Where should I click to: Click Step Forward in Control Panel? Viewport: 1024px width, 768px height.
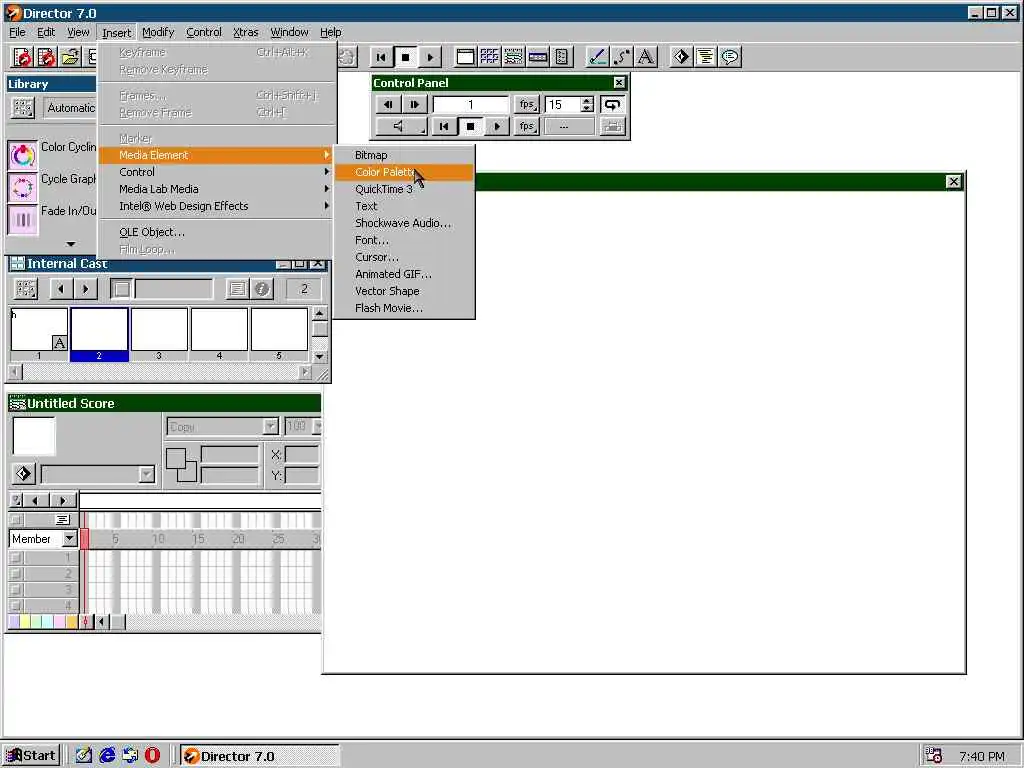415,104
